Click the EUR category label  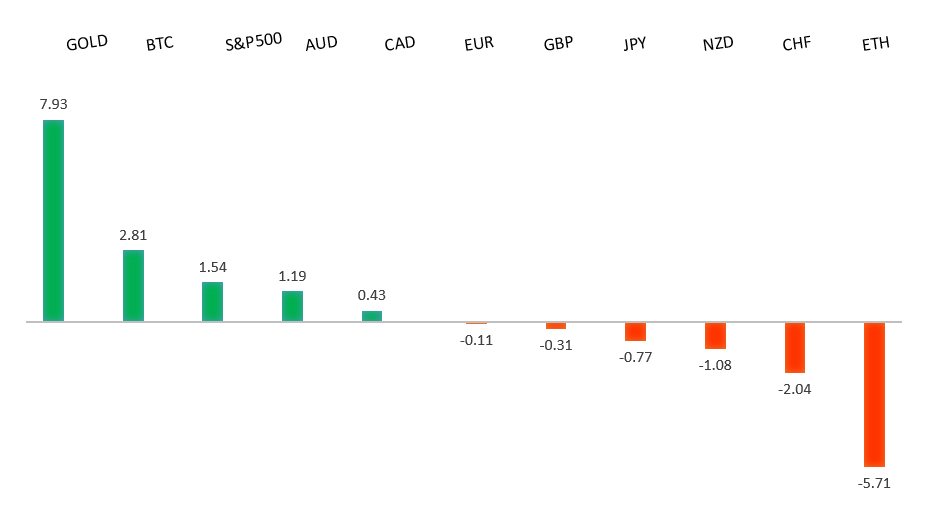pos(479,44)
